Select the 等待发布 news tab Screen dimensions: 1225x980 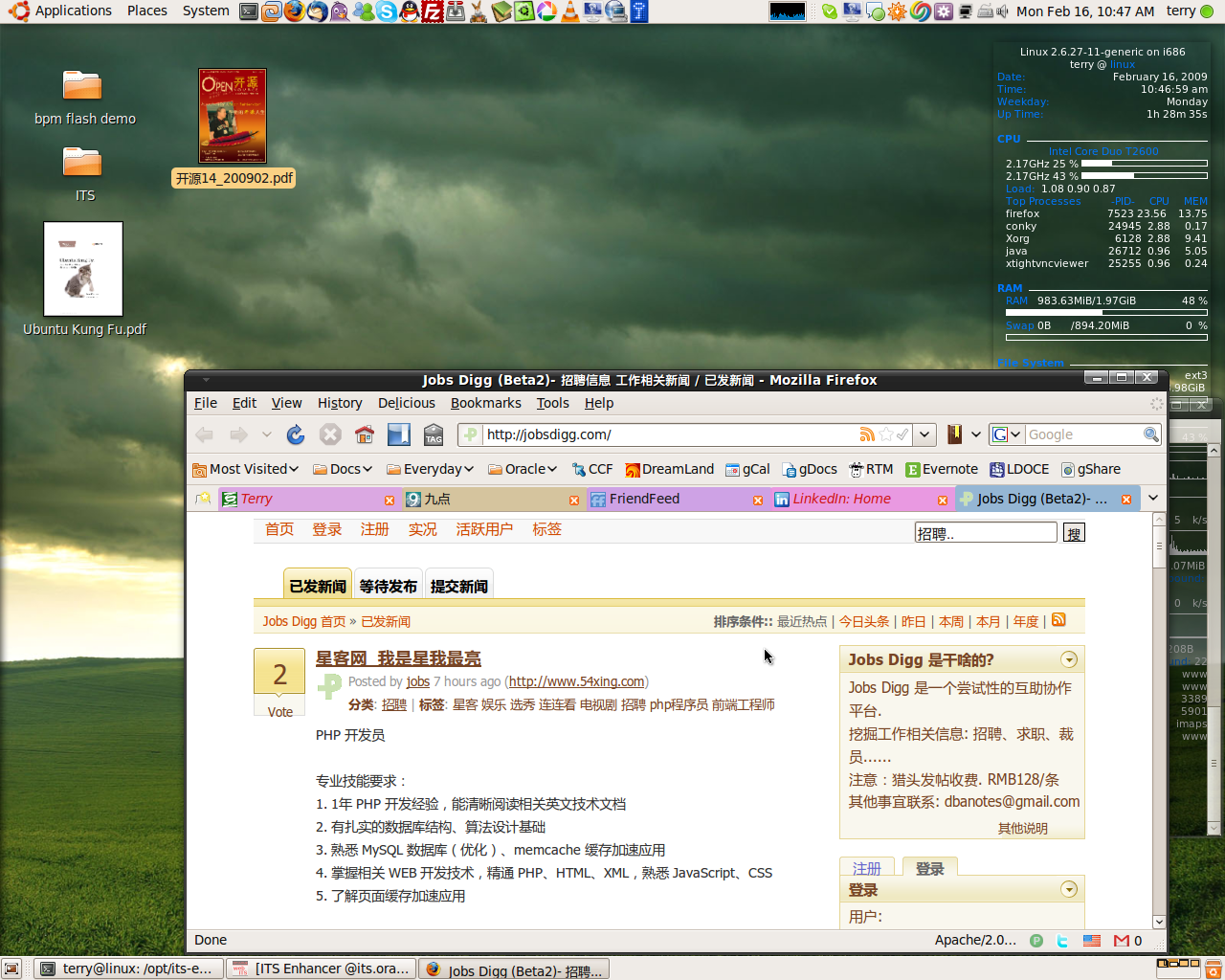point(389,586)
